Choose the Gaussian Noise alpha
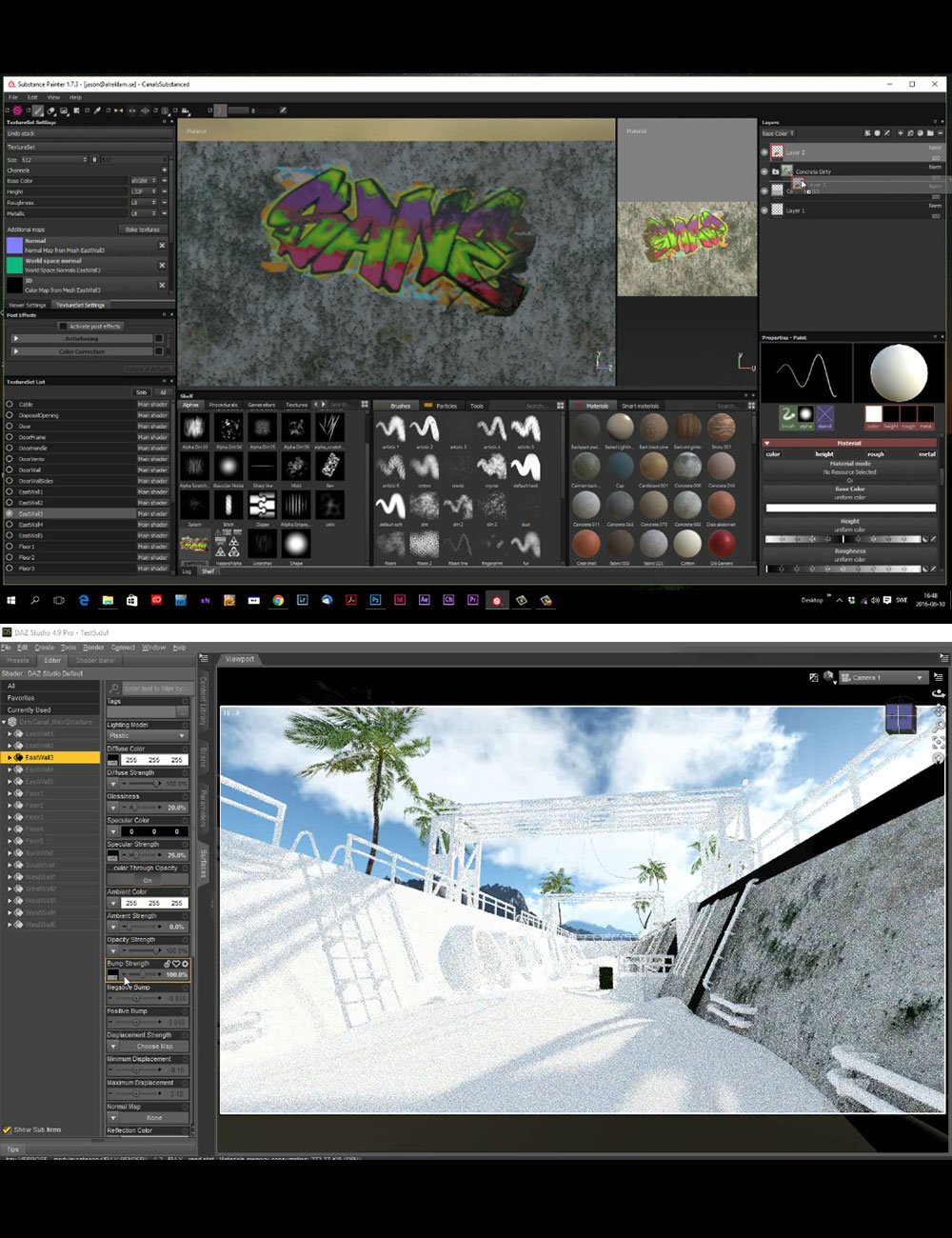Screen dimensions: 952x1238 pos(228,467)
